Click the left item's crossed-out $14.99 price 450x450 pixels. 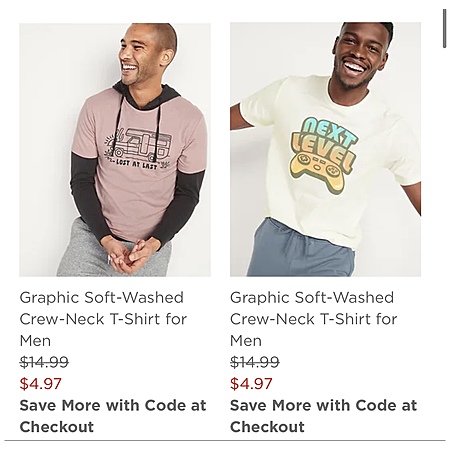pos(44,362)
